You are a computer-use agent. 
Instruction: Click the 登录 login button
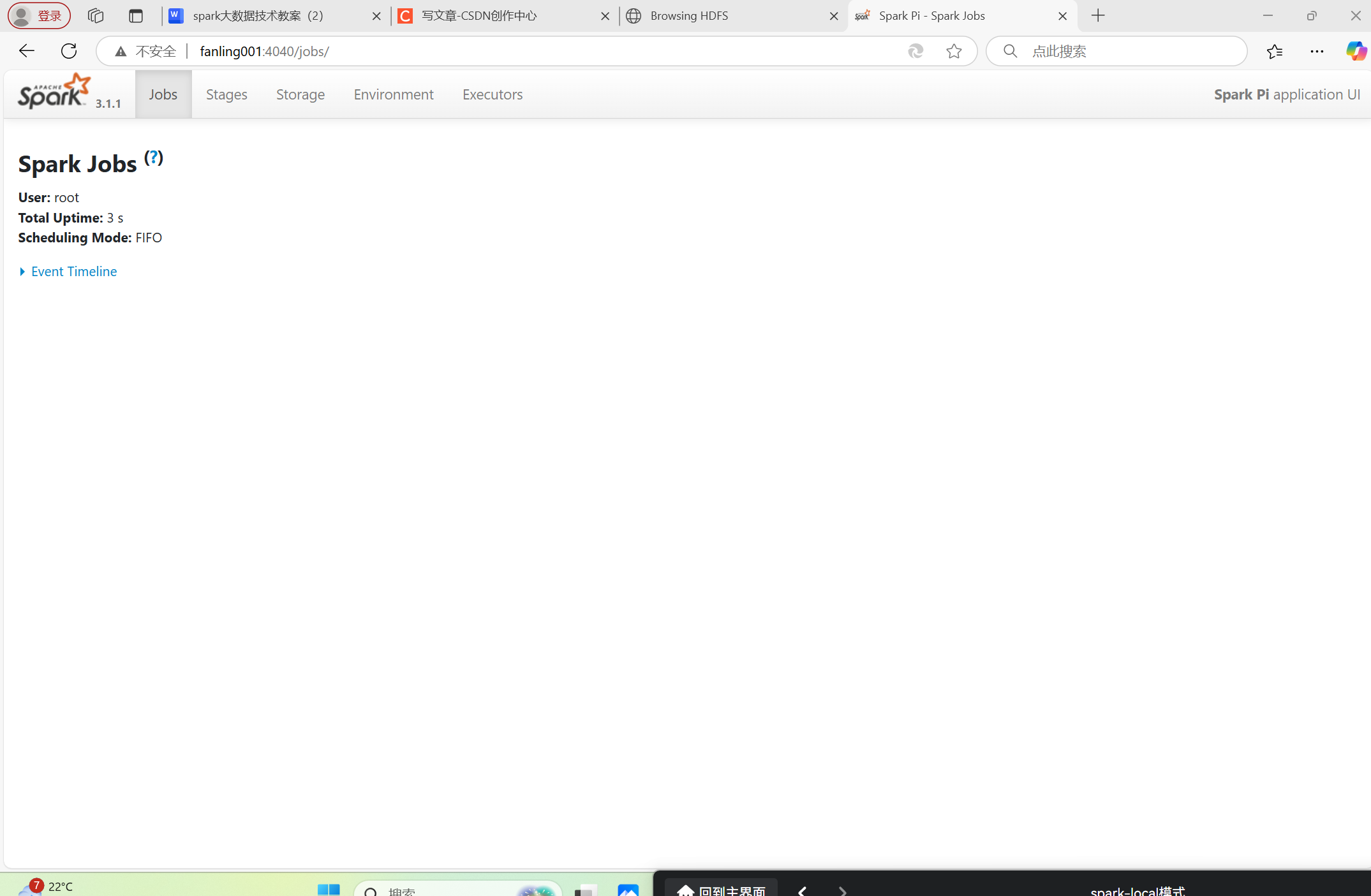point(40,16)
